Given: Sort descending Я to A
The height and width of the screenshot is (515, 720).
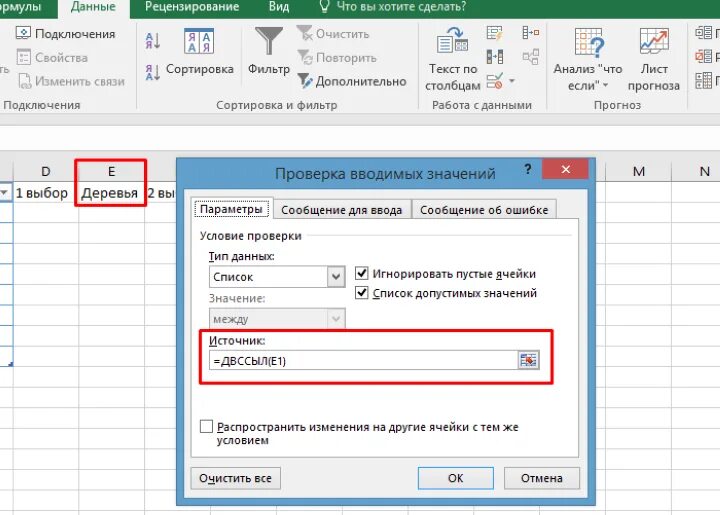Looking at the screenshot, I should (153, 73).
